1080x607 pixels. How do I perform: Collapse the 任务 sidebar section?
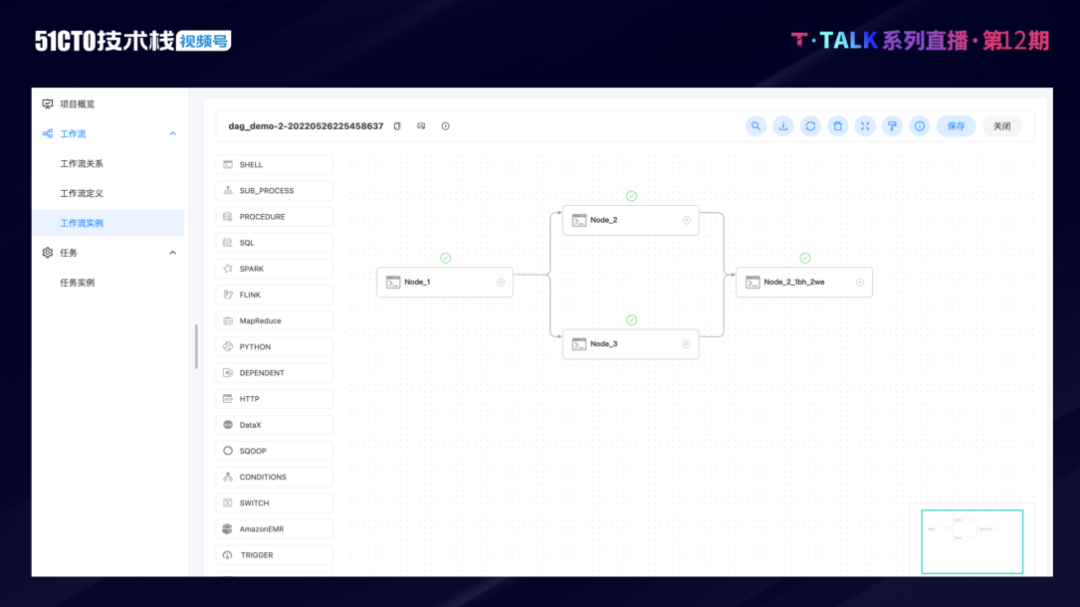(x=173, y=253)
